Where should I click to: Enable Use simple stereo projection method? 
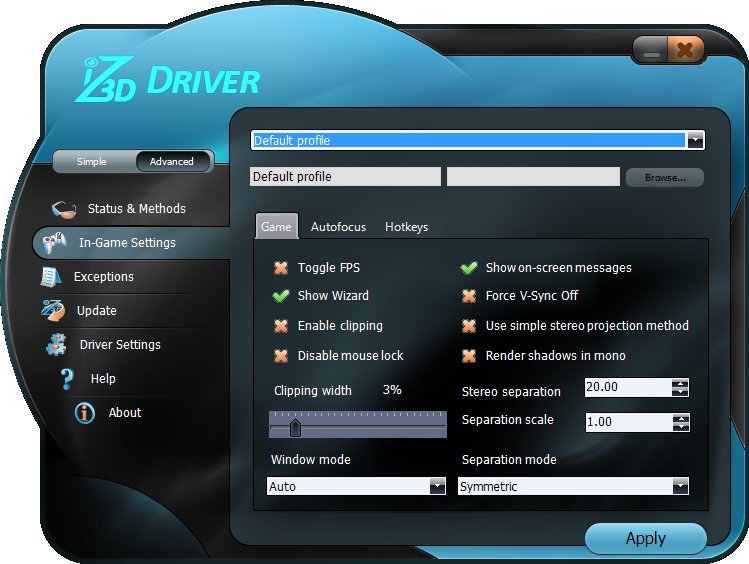pyautogui.click(x=469, y=326)
